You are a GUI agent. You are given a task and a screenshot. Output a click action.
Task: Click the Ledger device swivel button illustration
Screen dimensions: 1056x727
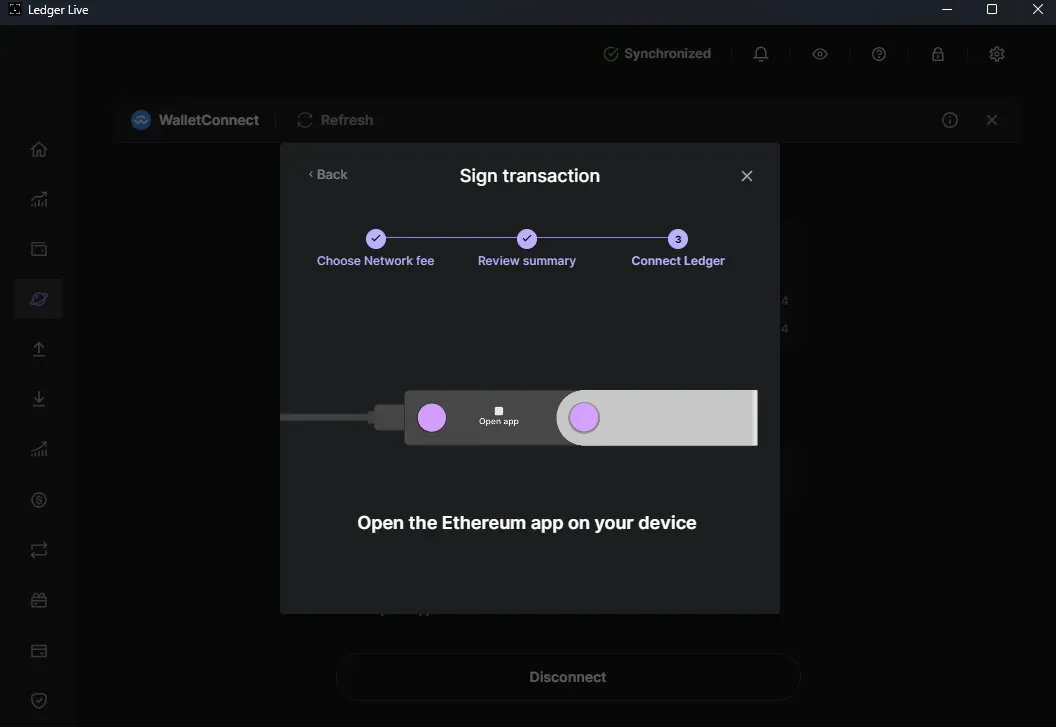584,418
